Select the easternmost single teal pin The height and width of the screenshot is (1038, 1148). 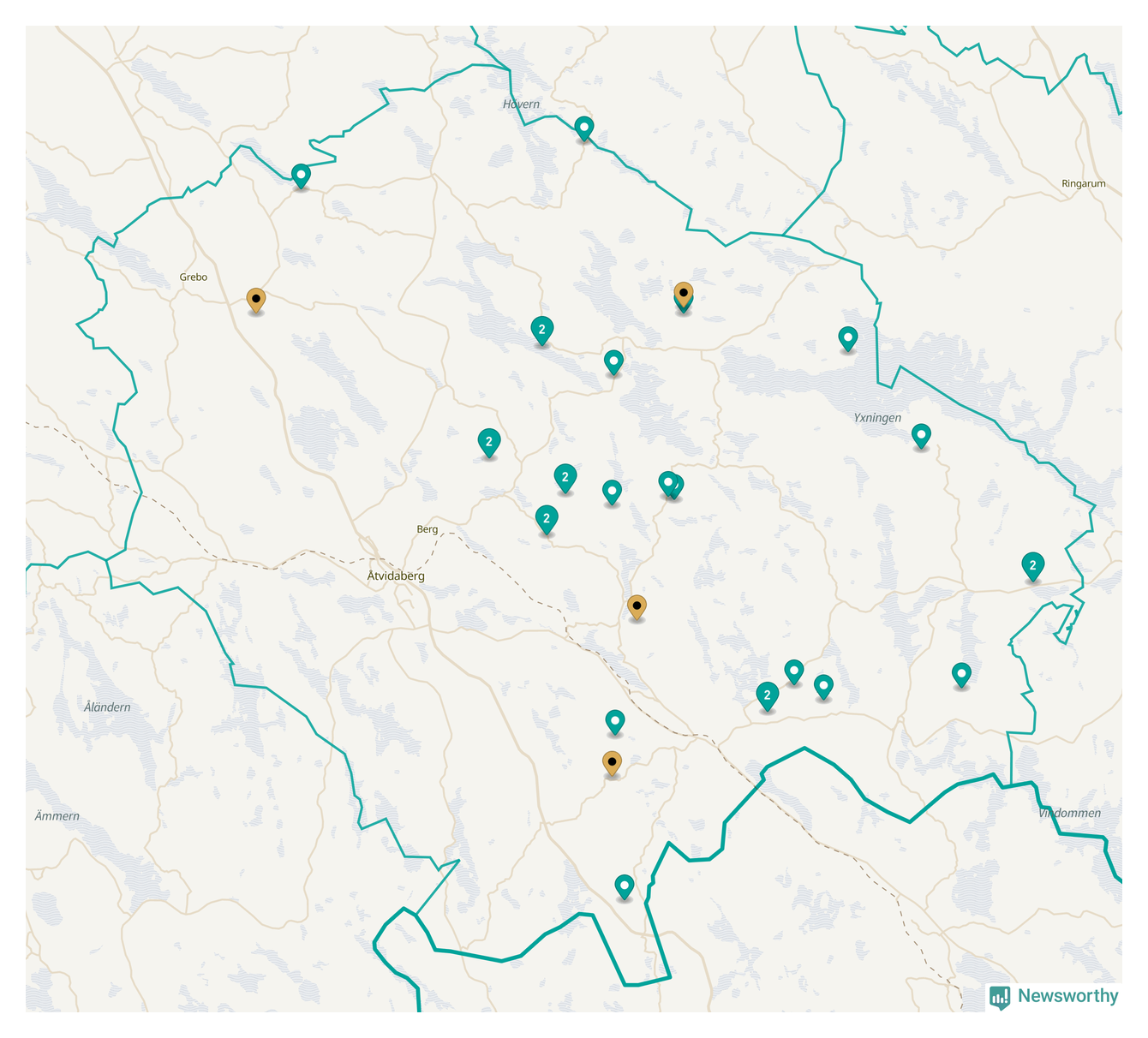click(961, 674)
